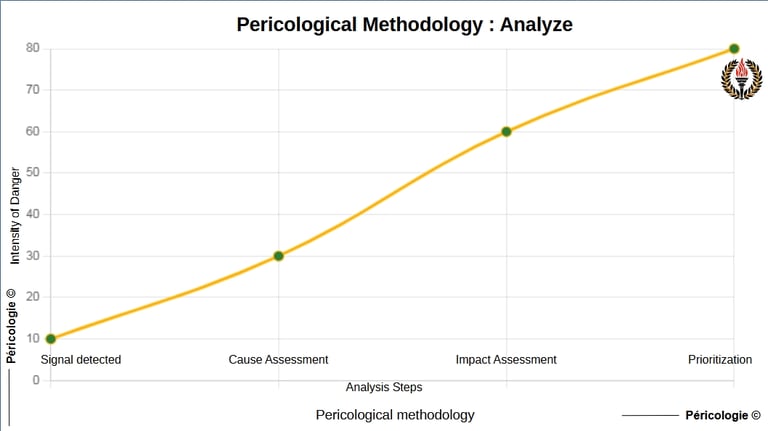Click the Prioritization data point at 80
The image size is (768, 431).
coord(734,48)
